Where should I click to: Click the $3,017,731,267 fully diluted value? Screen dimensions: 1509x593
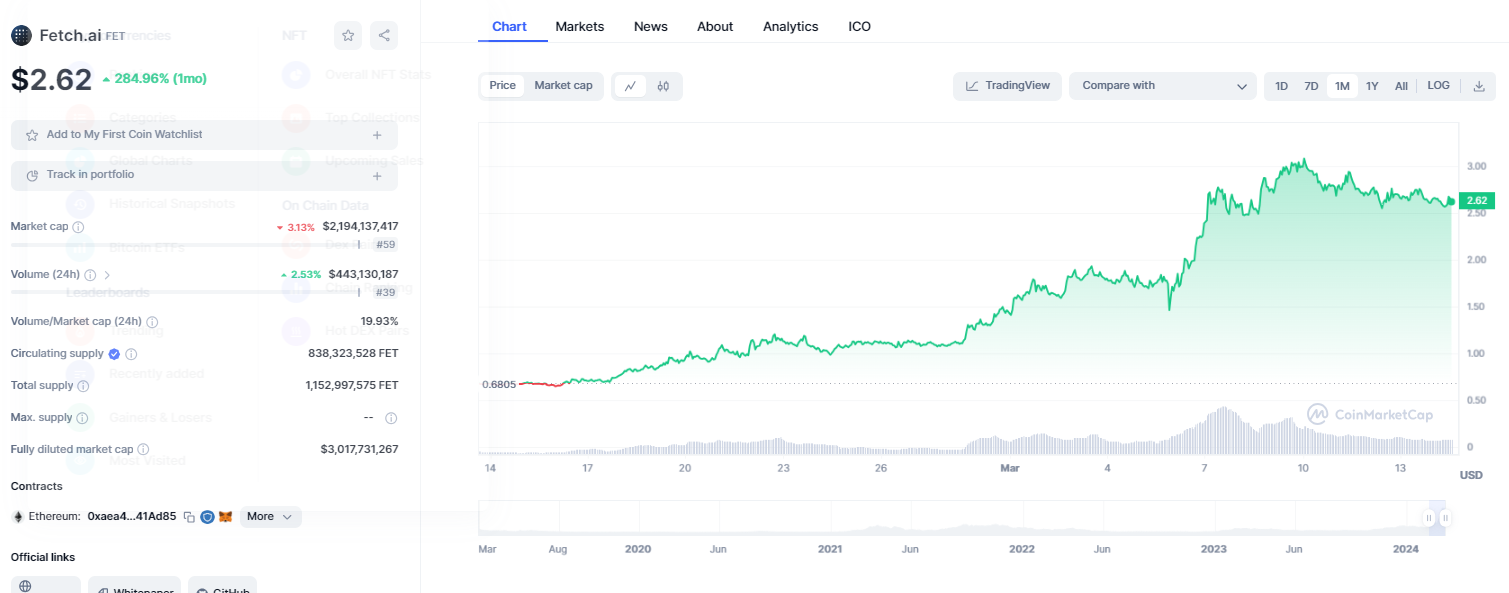(359, 450)
